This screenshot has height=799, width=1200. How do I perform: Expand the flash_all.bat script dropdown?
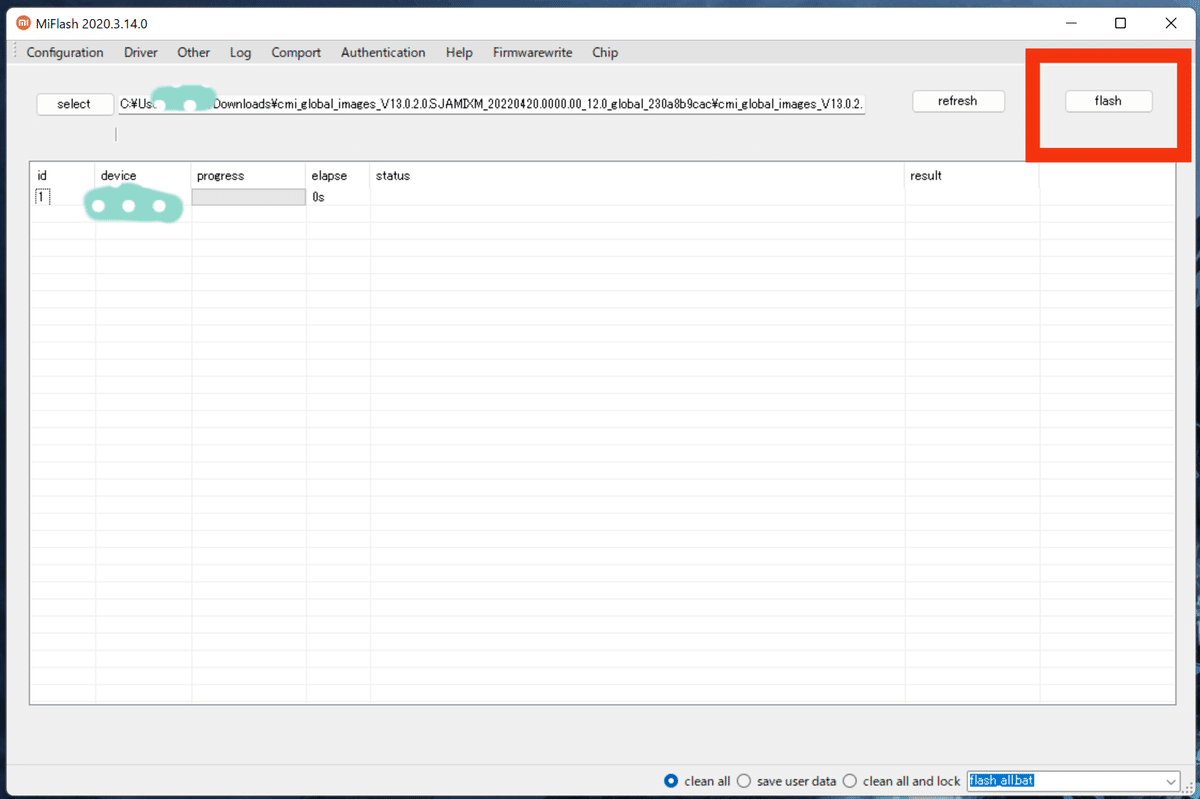tap(1171, 781)
